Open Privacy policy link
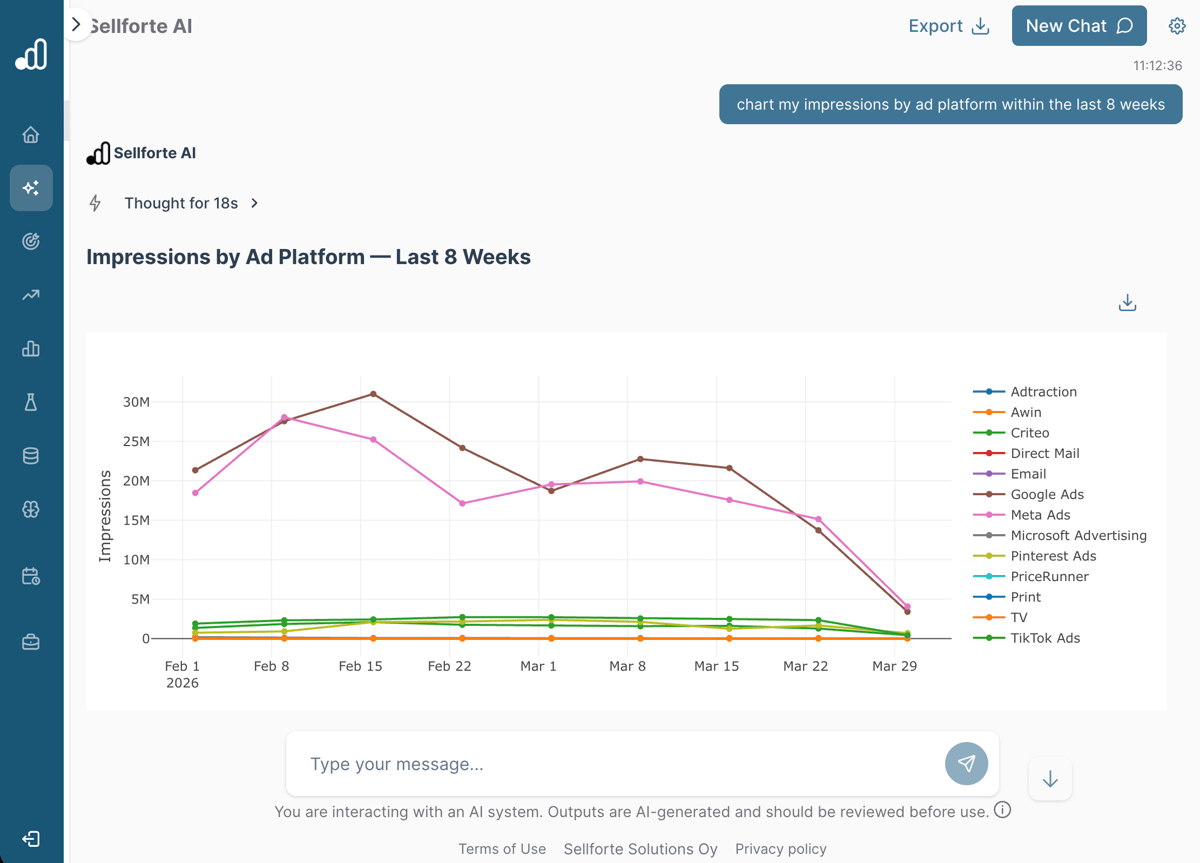The image size is (1200, 863). tap(781, 849)
